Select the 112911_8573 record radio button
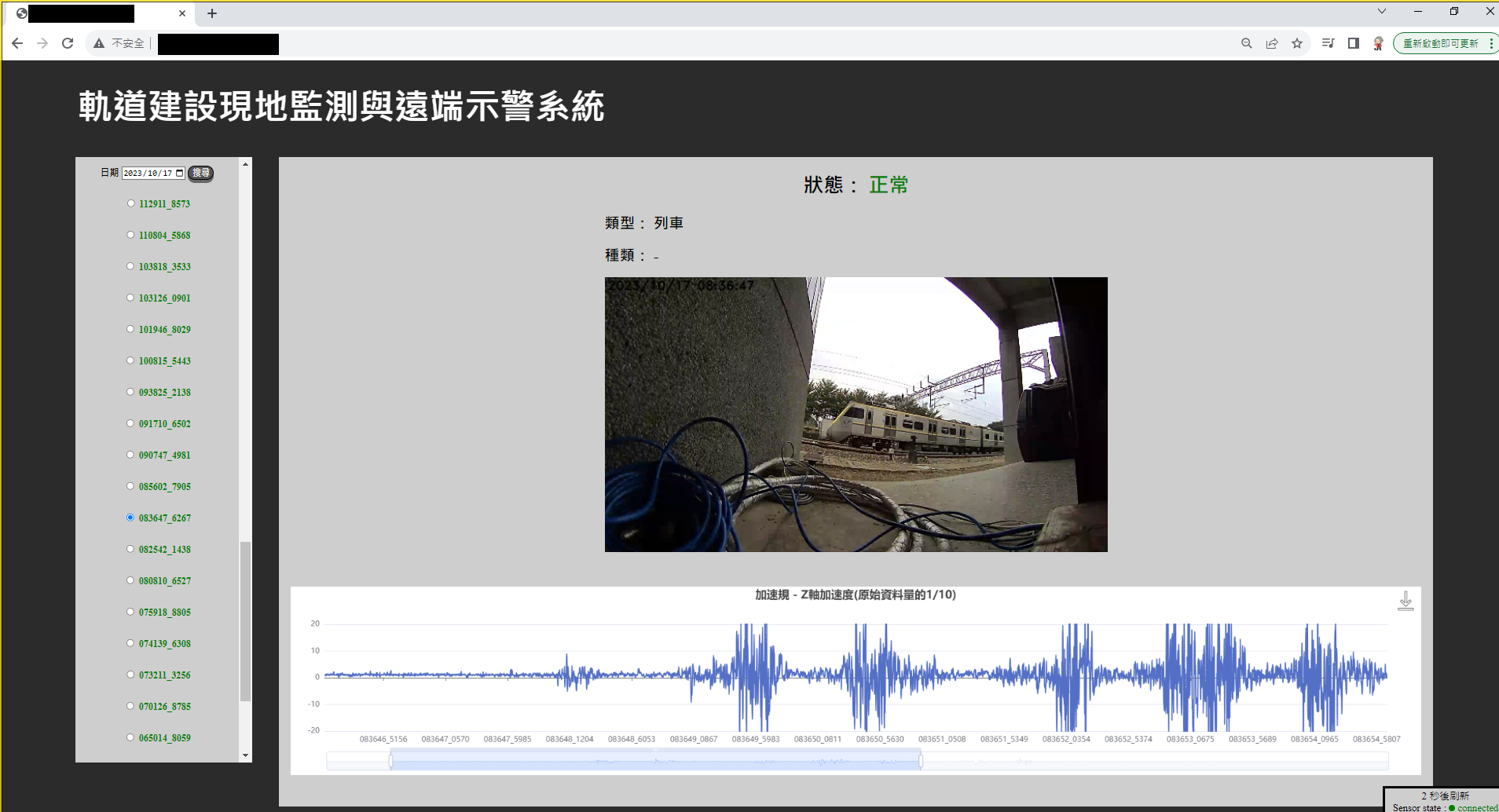This screenshot has width=1499, height=812. [x=130, y=203]
